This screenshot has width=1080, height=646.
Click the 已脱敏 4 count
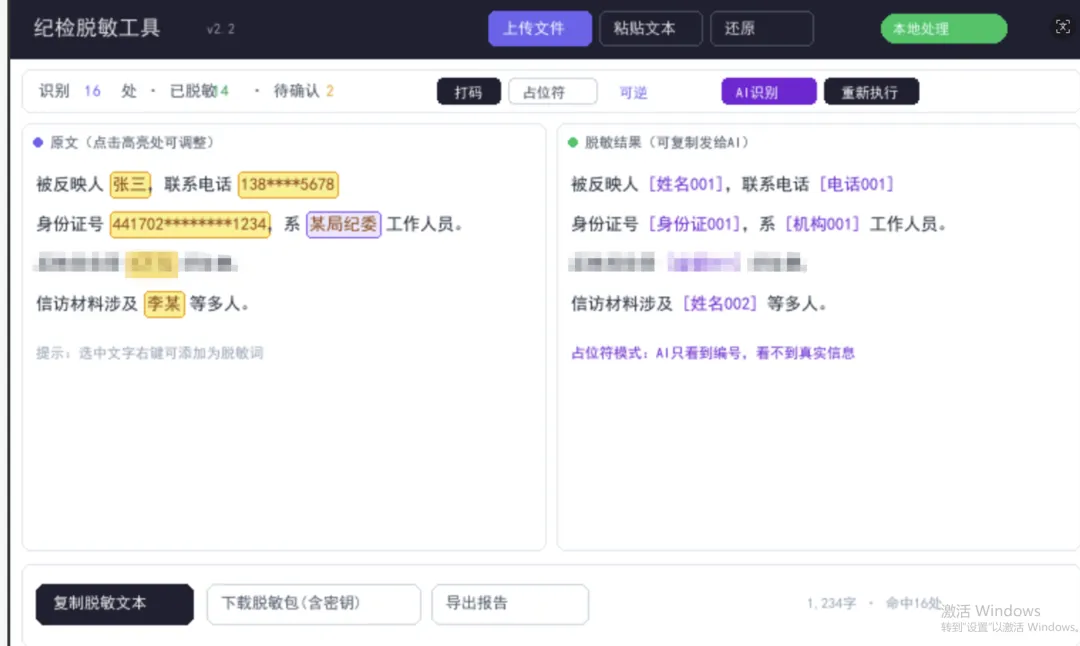(199, 91)
